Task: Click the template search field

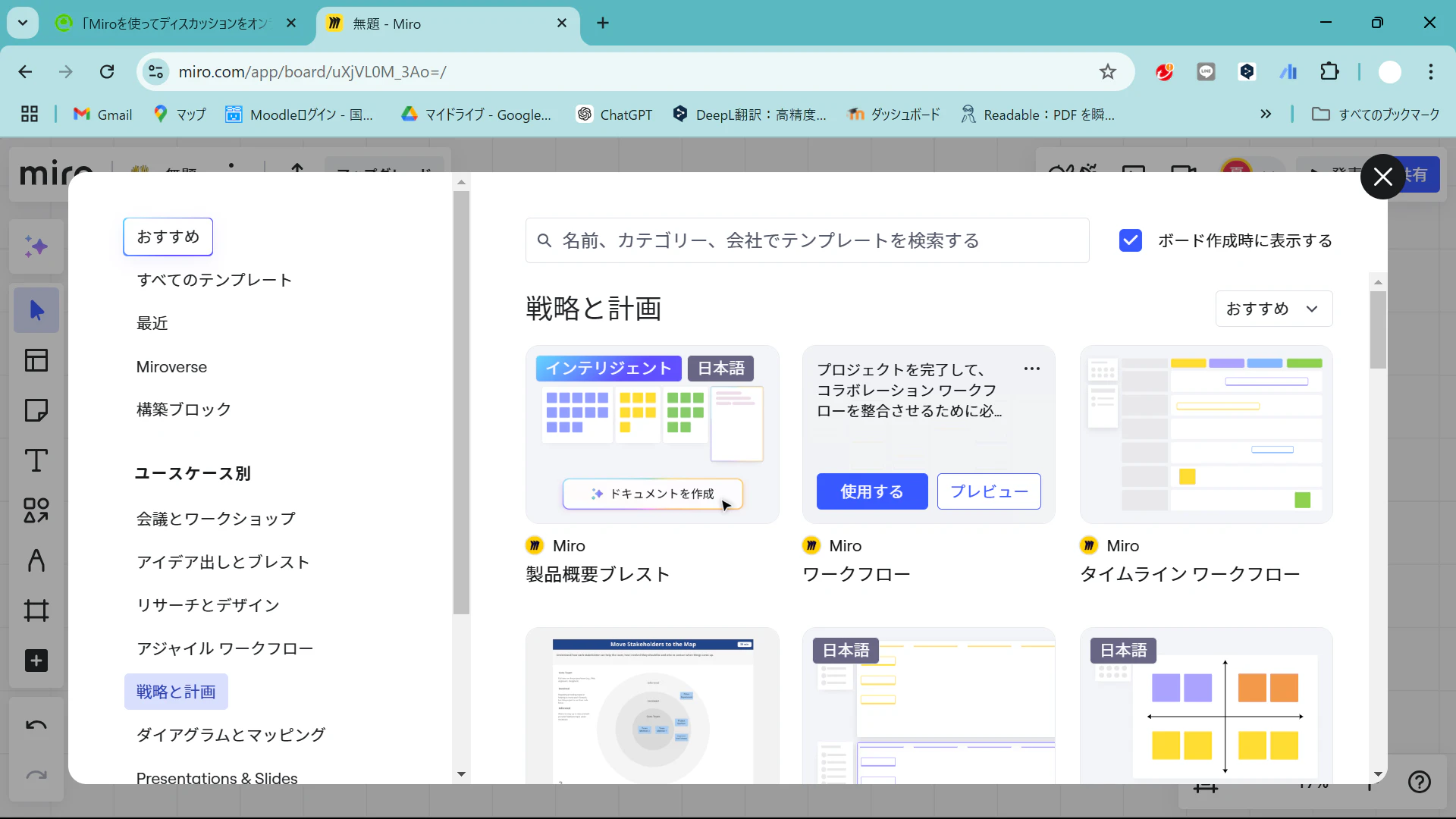Action: click(807, 241)
